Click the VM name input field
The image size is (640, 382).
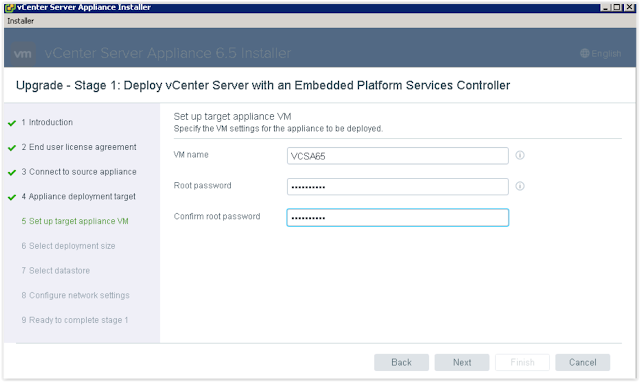(x=398, y=156)
